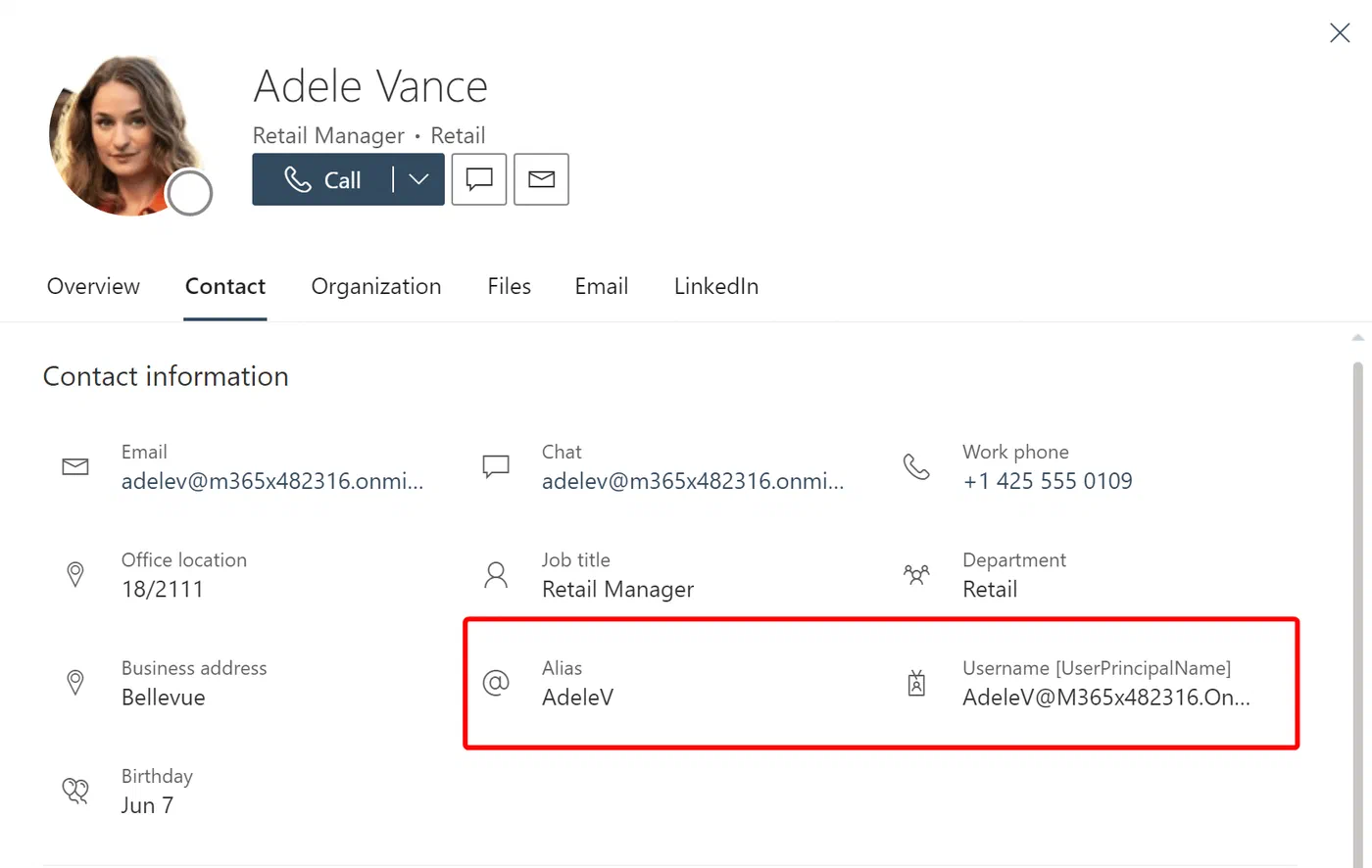
Task: Click the @ icon beside Alias
Action: [x=496, y=683]
